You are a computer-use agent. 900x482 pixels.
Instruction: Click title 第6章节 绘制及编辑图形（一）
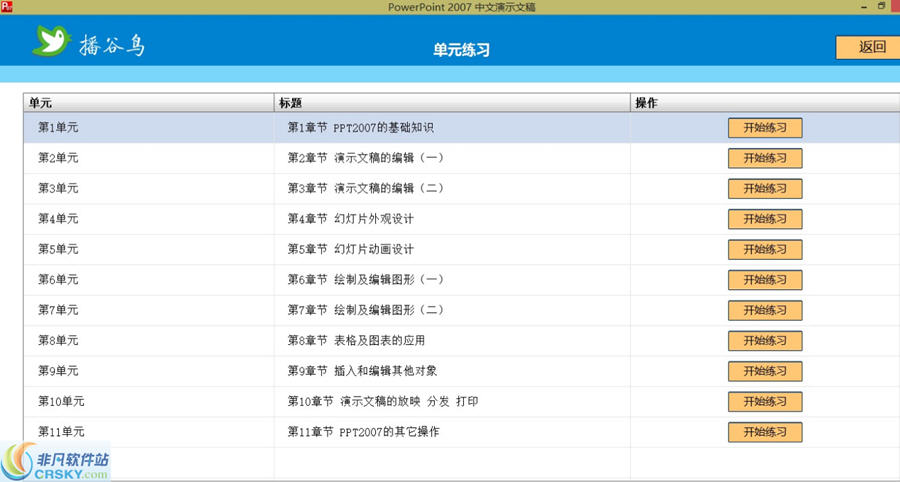tap(366, 279)
